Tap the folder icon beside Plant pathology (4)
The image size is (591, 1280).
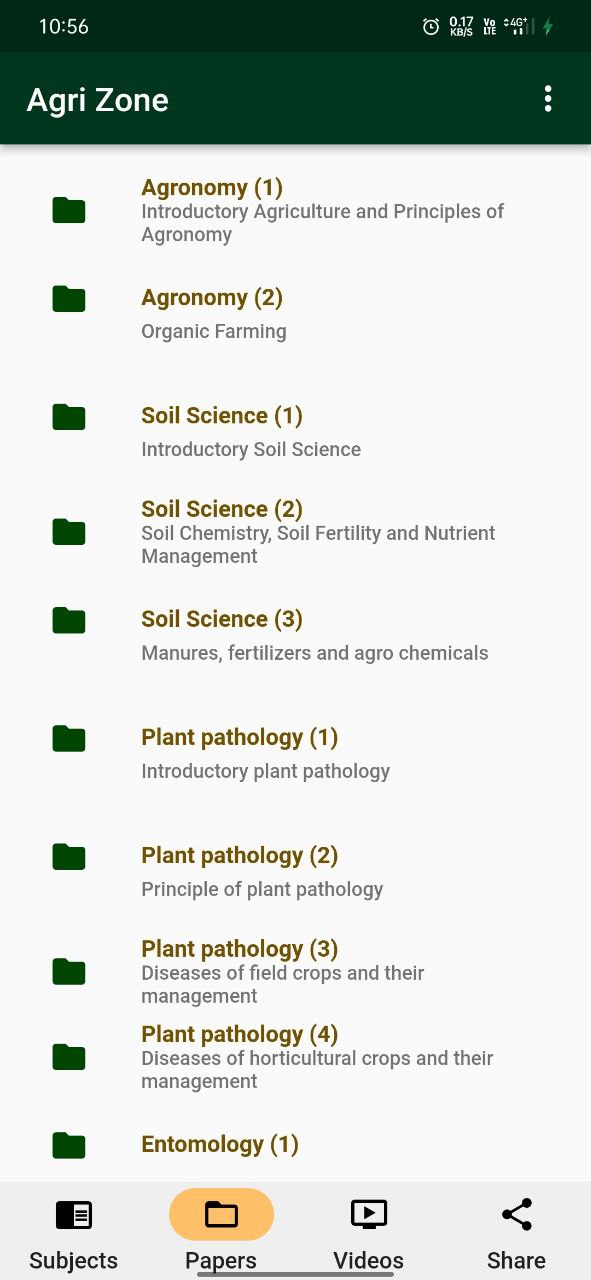click(x=69, y=1056)
